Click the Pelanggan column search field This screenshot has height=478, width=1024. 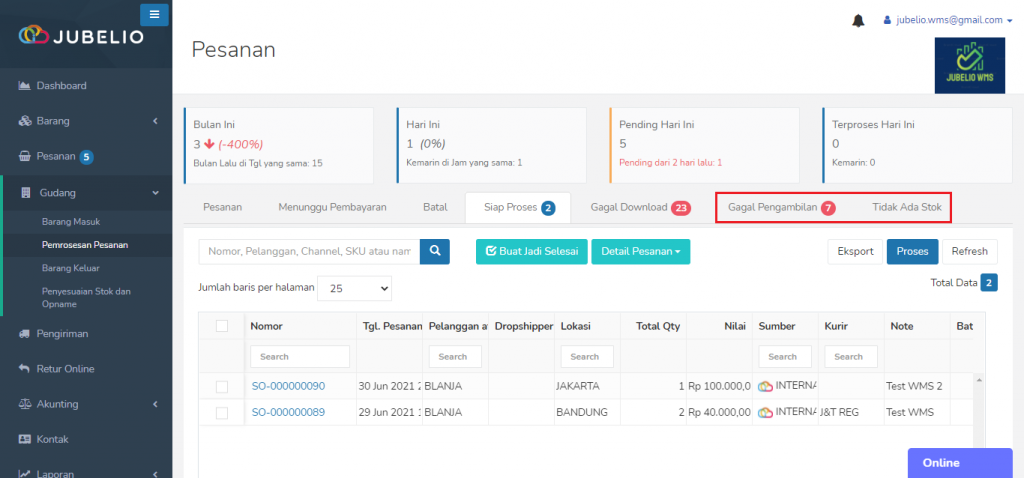[455, 357]
